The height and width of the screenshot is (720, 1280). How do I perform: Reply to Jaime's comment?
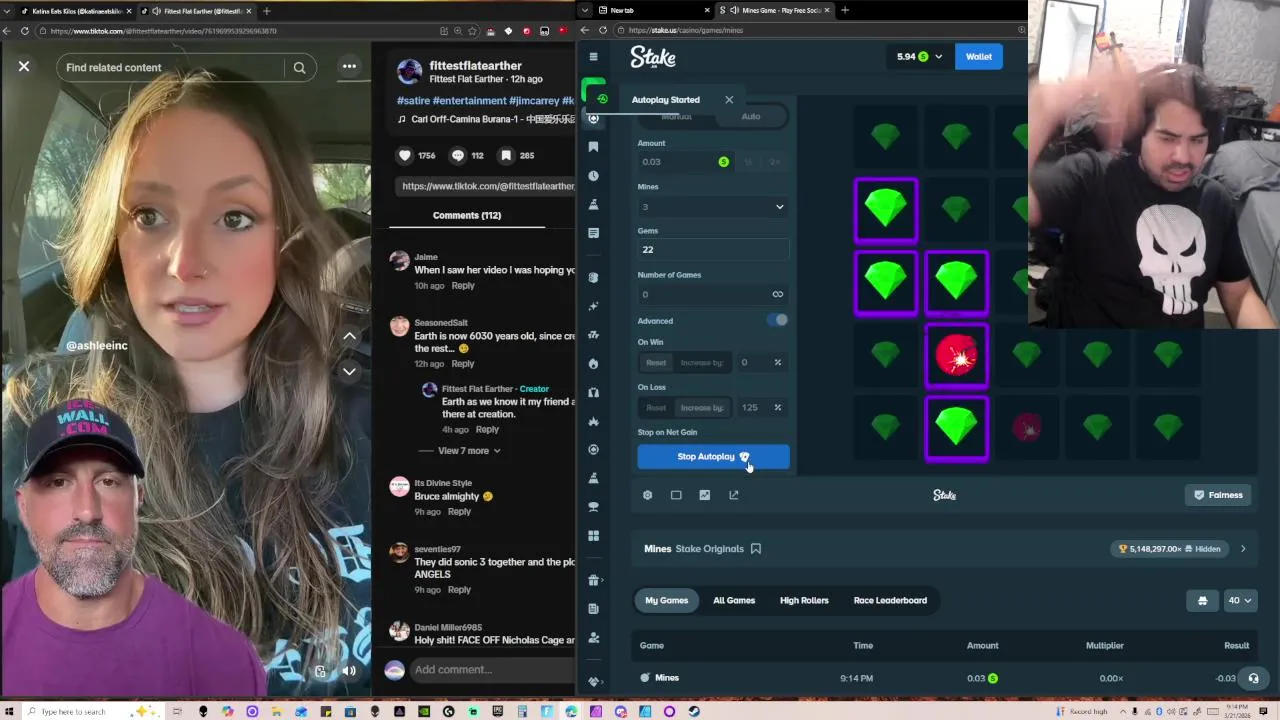pyautogui.click(x=462, y=286)
